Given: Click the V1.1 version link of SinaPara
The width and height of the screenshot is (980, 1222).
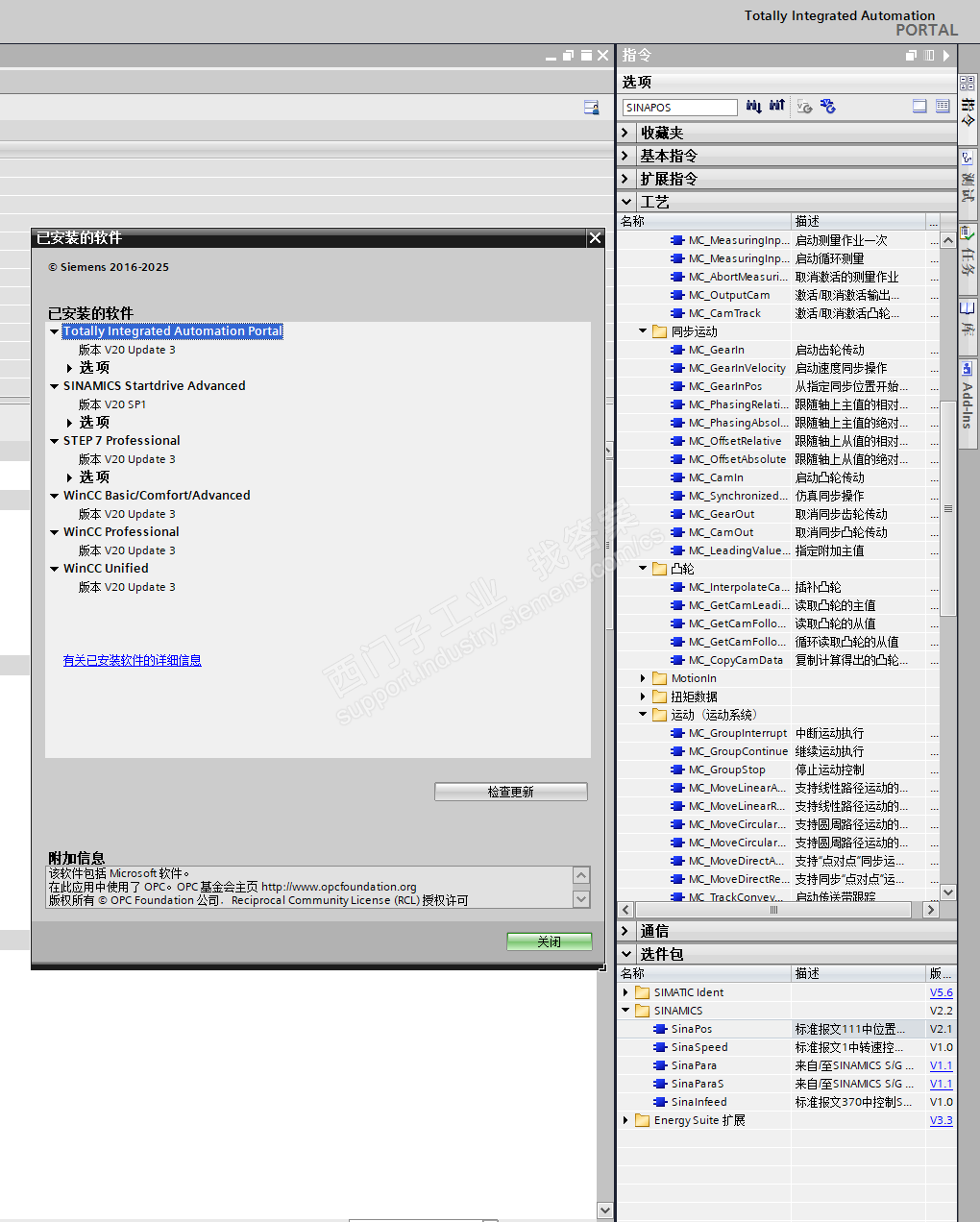Looking at the screenshot, I should pyautogui.click(x=942, y=1065).
